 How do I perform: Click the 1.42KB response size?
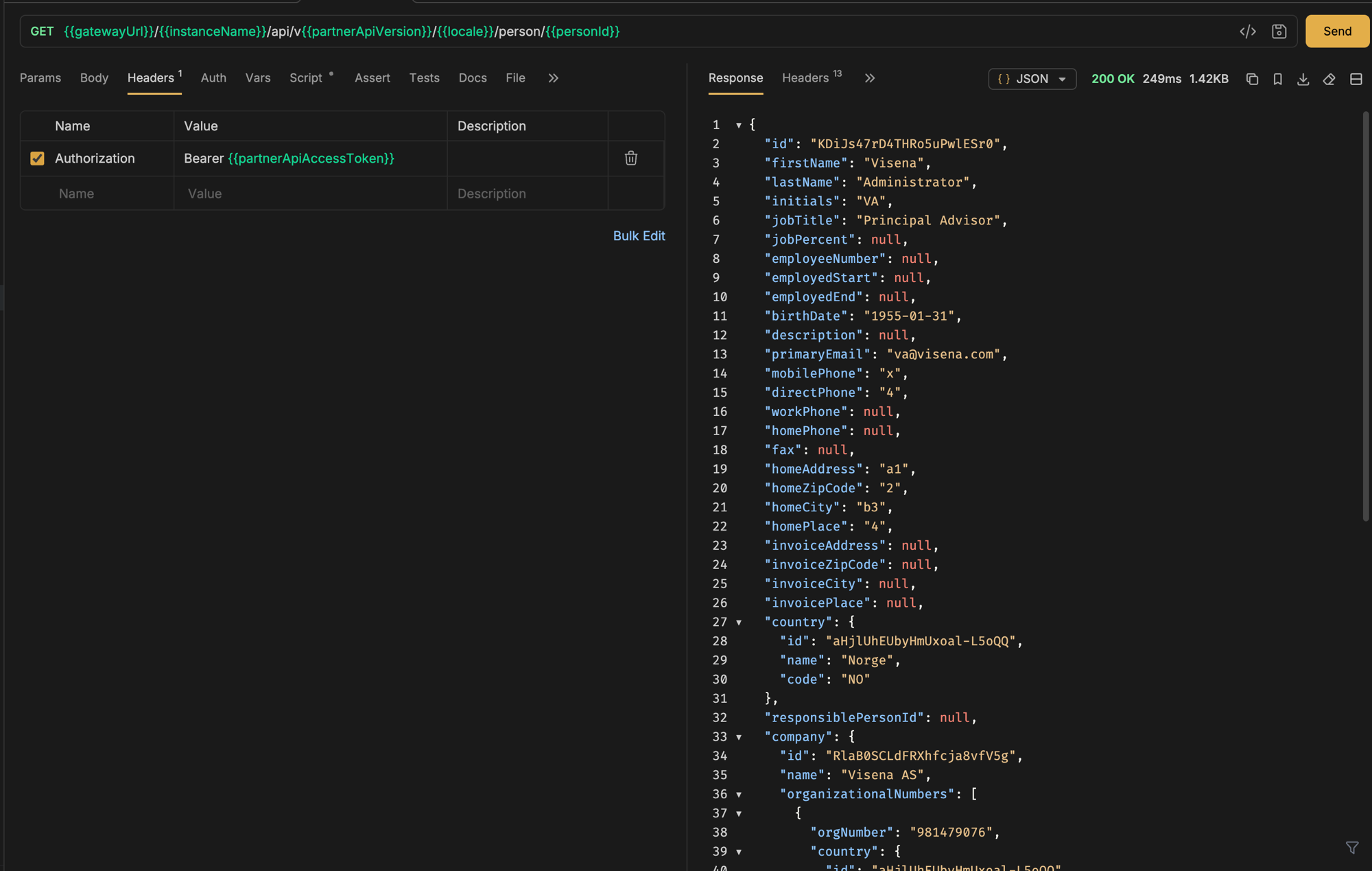tap(1209, 79)
